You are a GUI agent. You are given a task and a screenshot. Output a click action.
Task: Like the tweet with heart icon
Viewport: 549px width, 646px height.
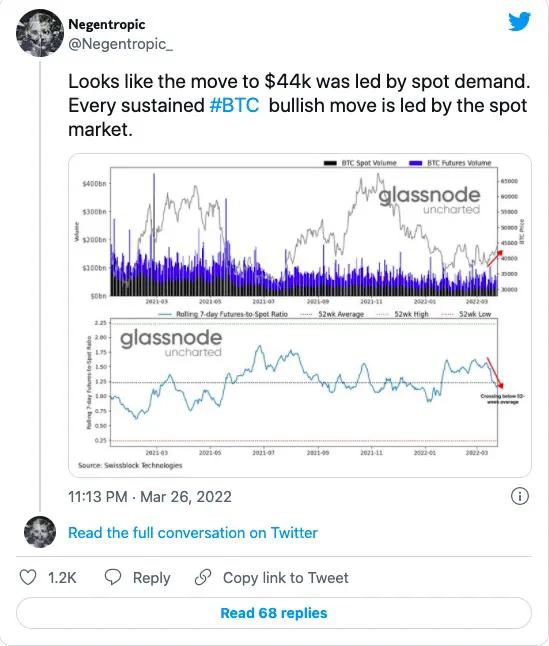(28, 577)
